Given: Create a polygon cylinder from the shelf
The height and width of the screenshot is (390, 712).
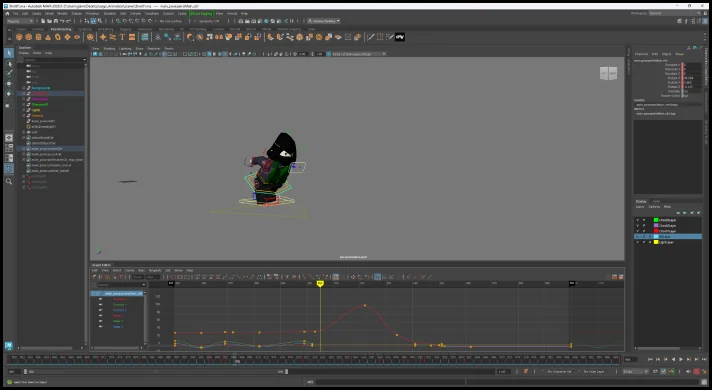Looking at the screenshot, I should click(x=39, y=37).
